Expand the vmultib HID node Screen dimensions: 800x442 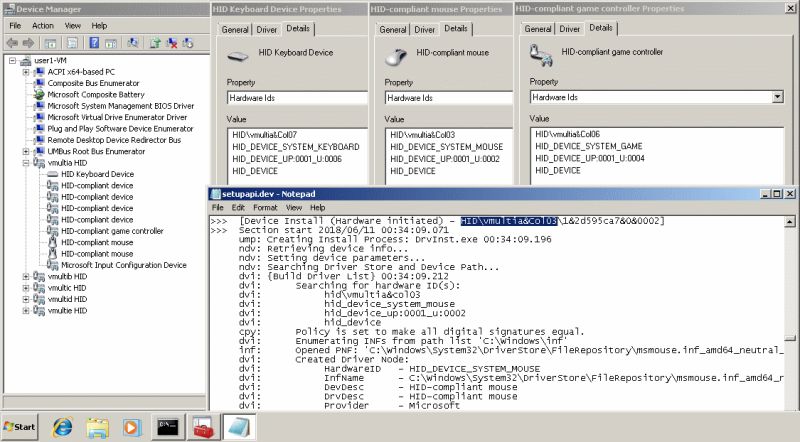26,277
